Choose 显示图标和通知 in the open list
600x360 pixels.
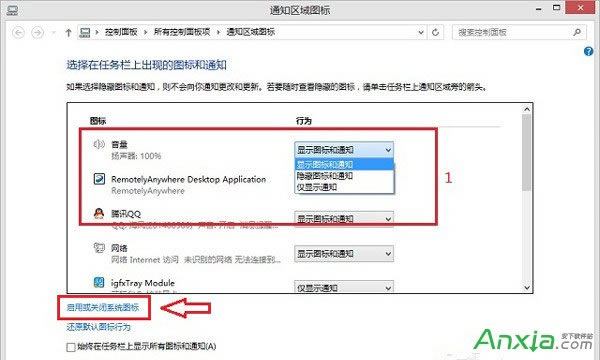click(x=344, y=165)
